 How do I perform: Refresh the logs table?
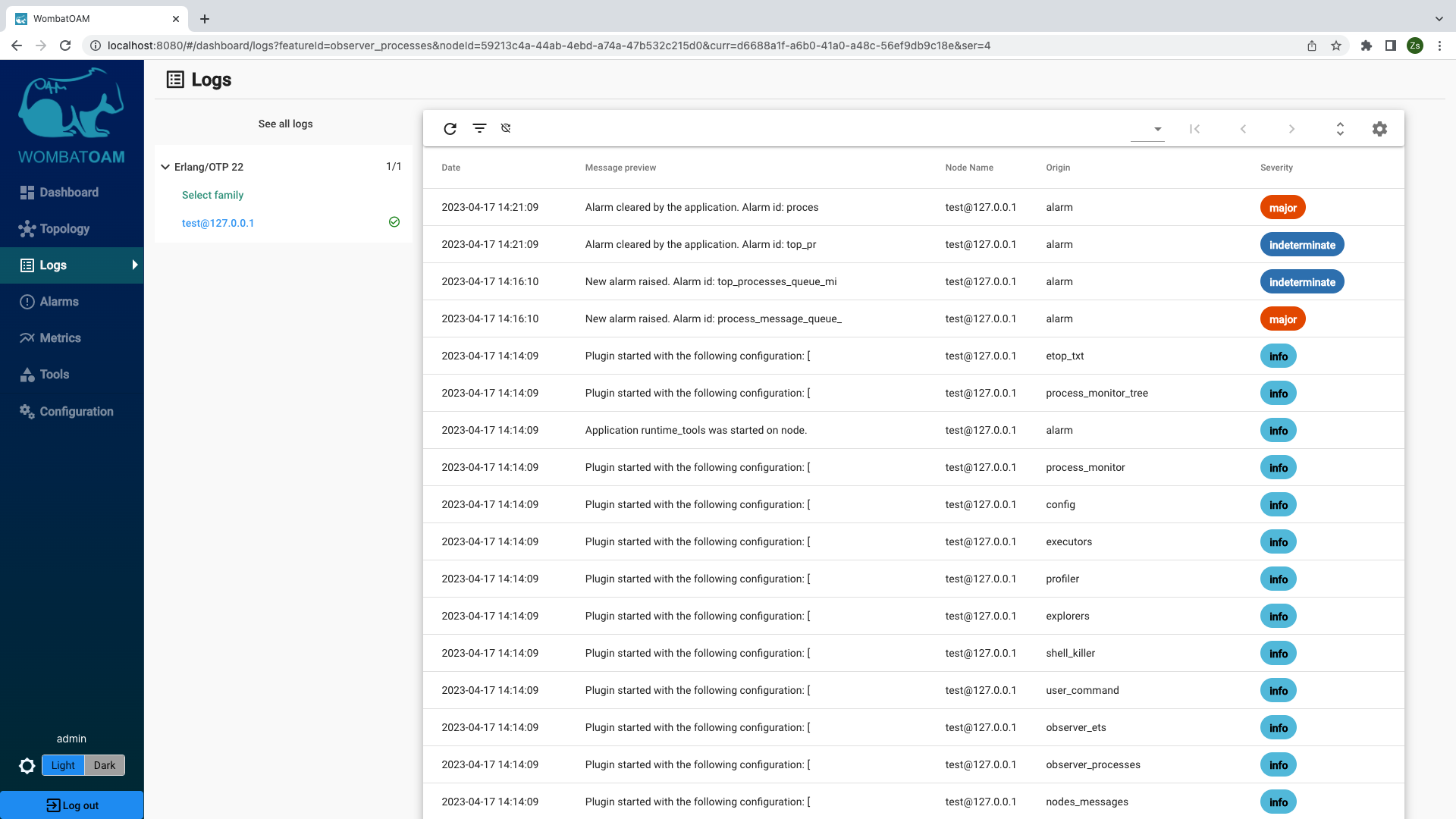450,128
